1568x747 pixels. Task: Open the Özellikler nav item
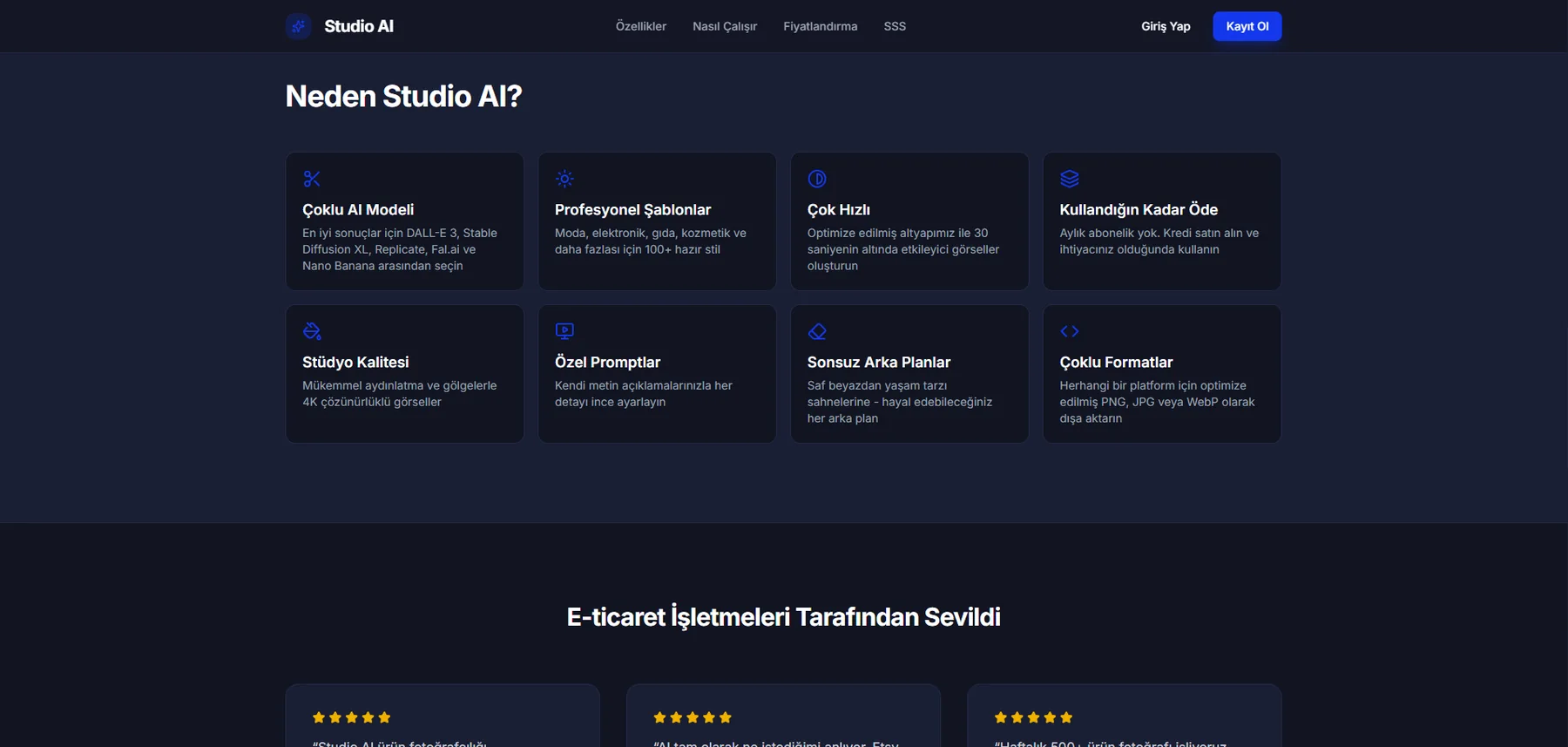click(x=641, y=26)
